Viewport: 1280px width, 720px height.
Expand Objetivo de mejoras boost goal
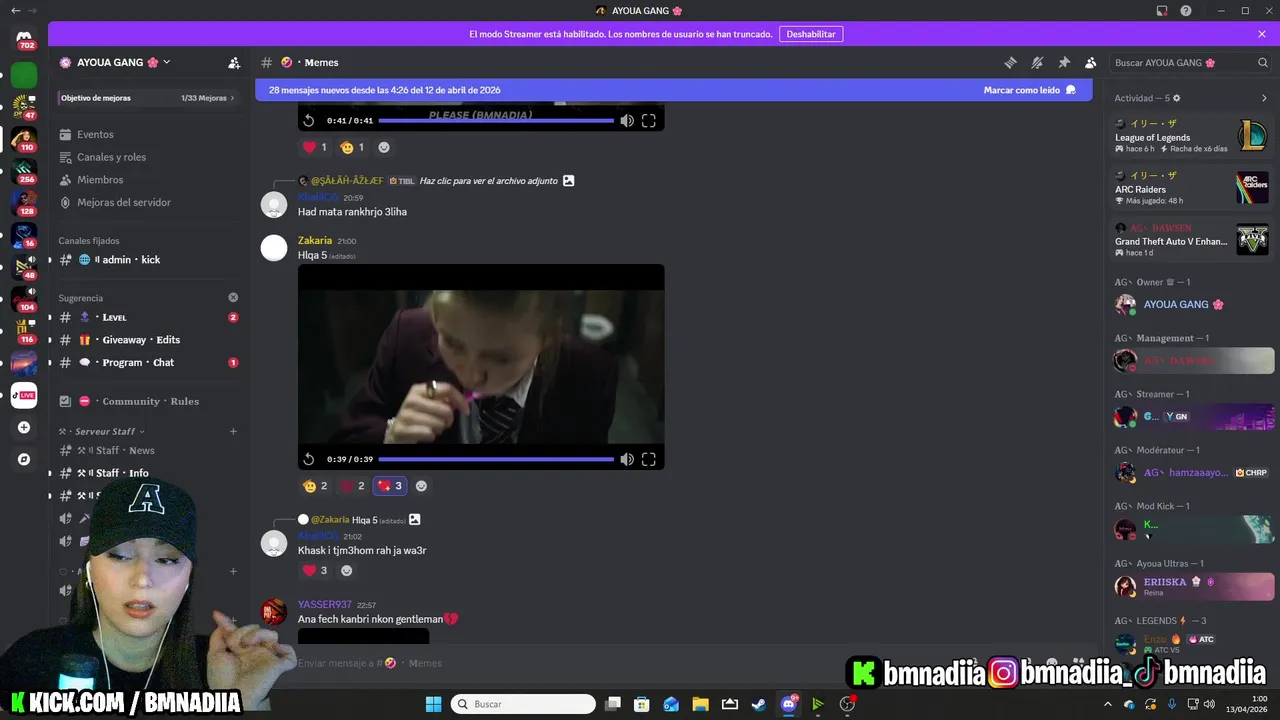148,98
